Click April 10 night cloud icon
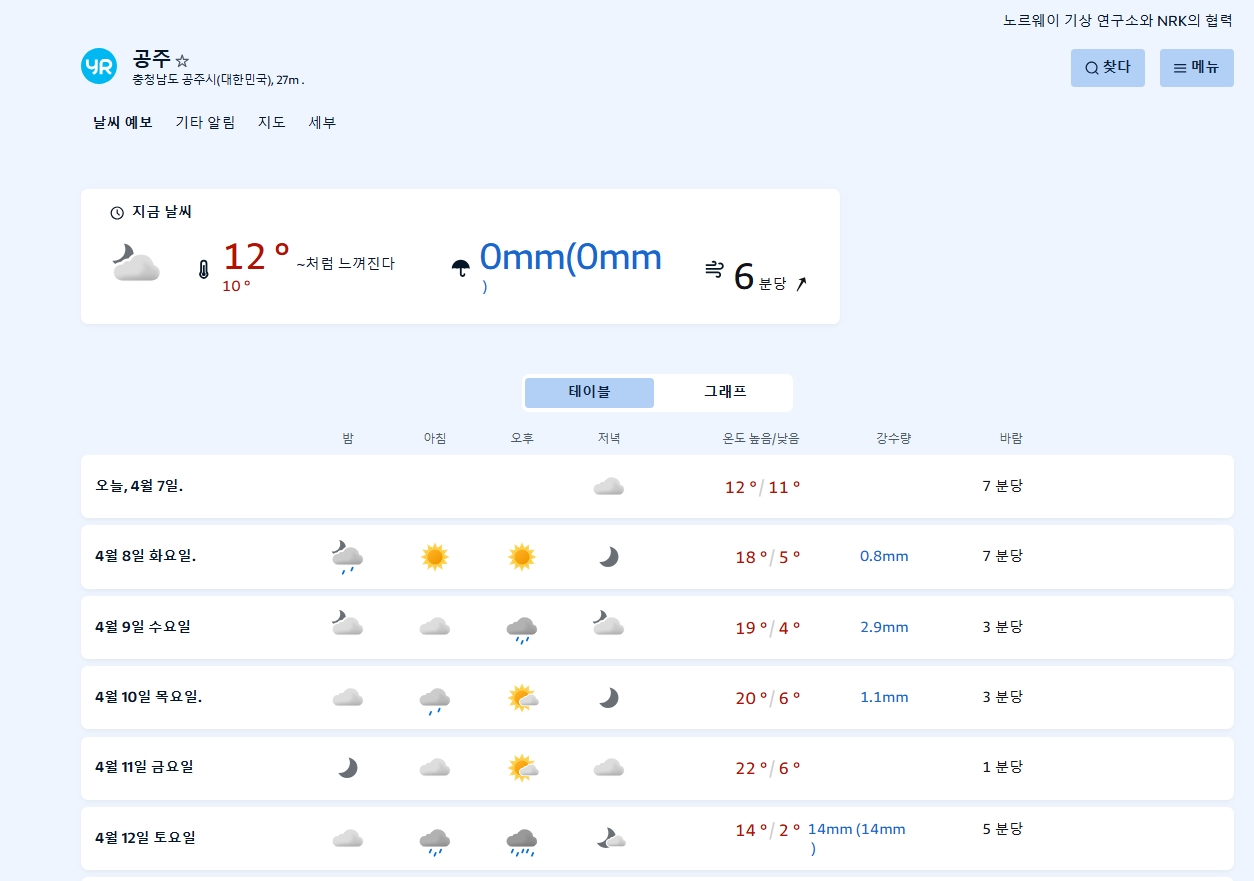 pyautogui.click(x=347, y=697)
